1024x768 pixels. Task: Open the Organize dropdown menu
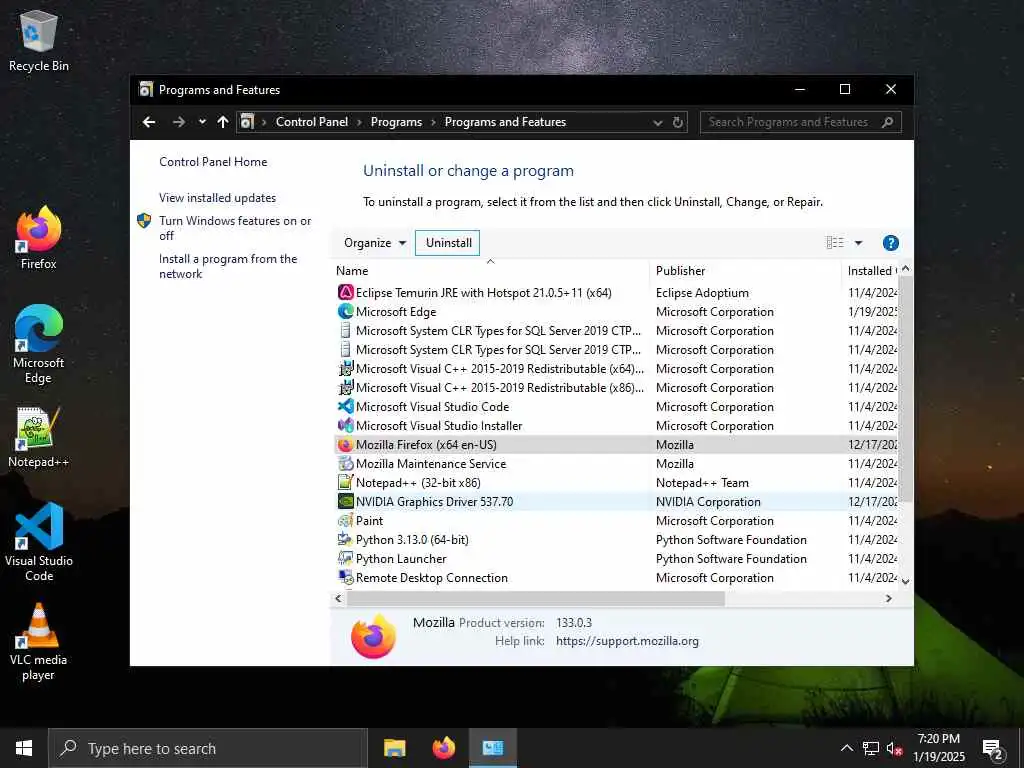[374, 243]
